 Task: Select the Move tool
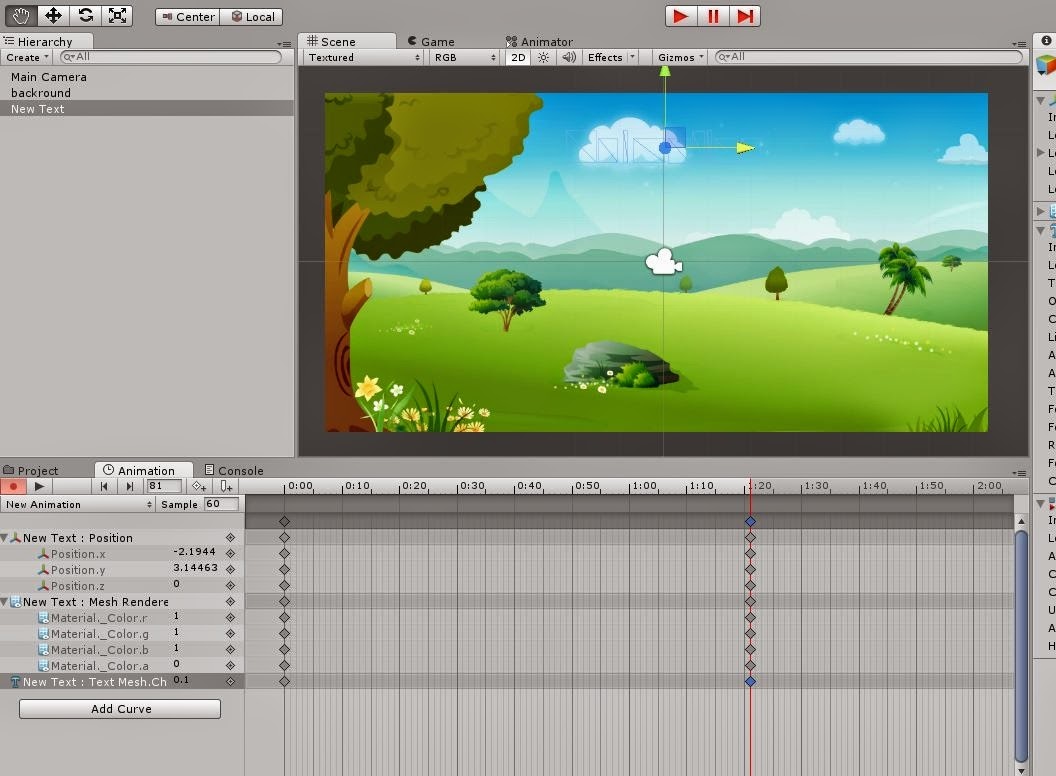tap(52, 15)
